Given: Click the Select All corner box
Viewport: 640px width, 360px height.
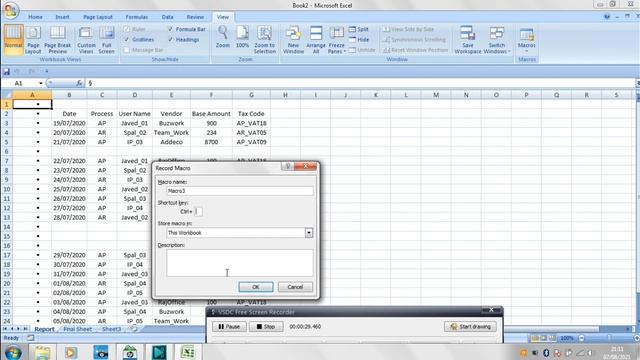Looking at the screenshot, I should click(x=7, y=95).
